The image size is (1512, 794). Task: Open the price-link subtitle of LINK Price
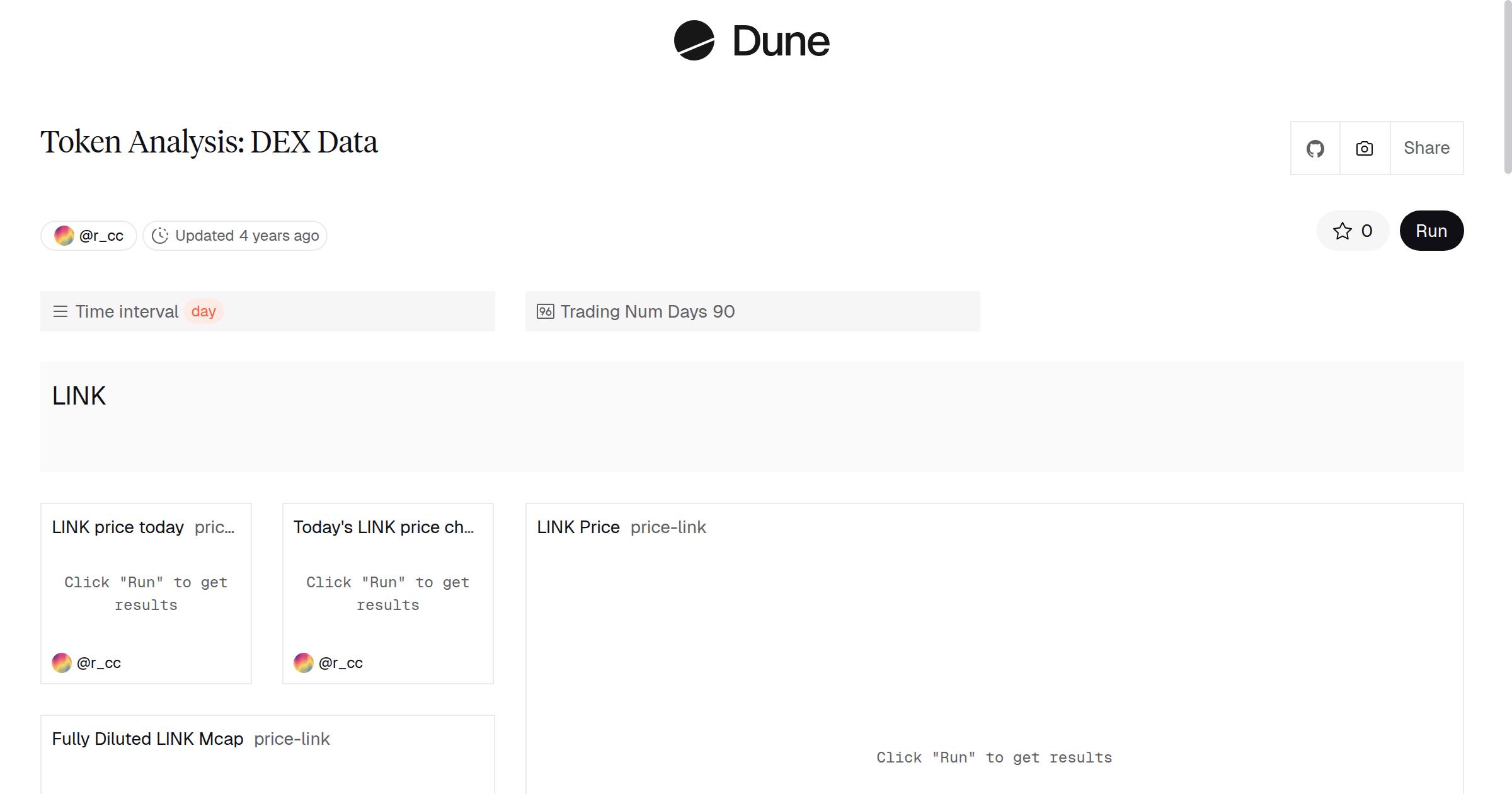click(x=668, y=527)
